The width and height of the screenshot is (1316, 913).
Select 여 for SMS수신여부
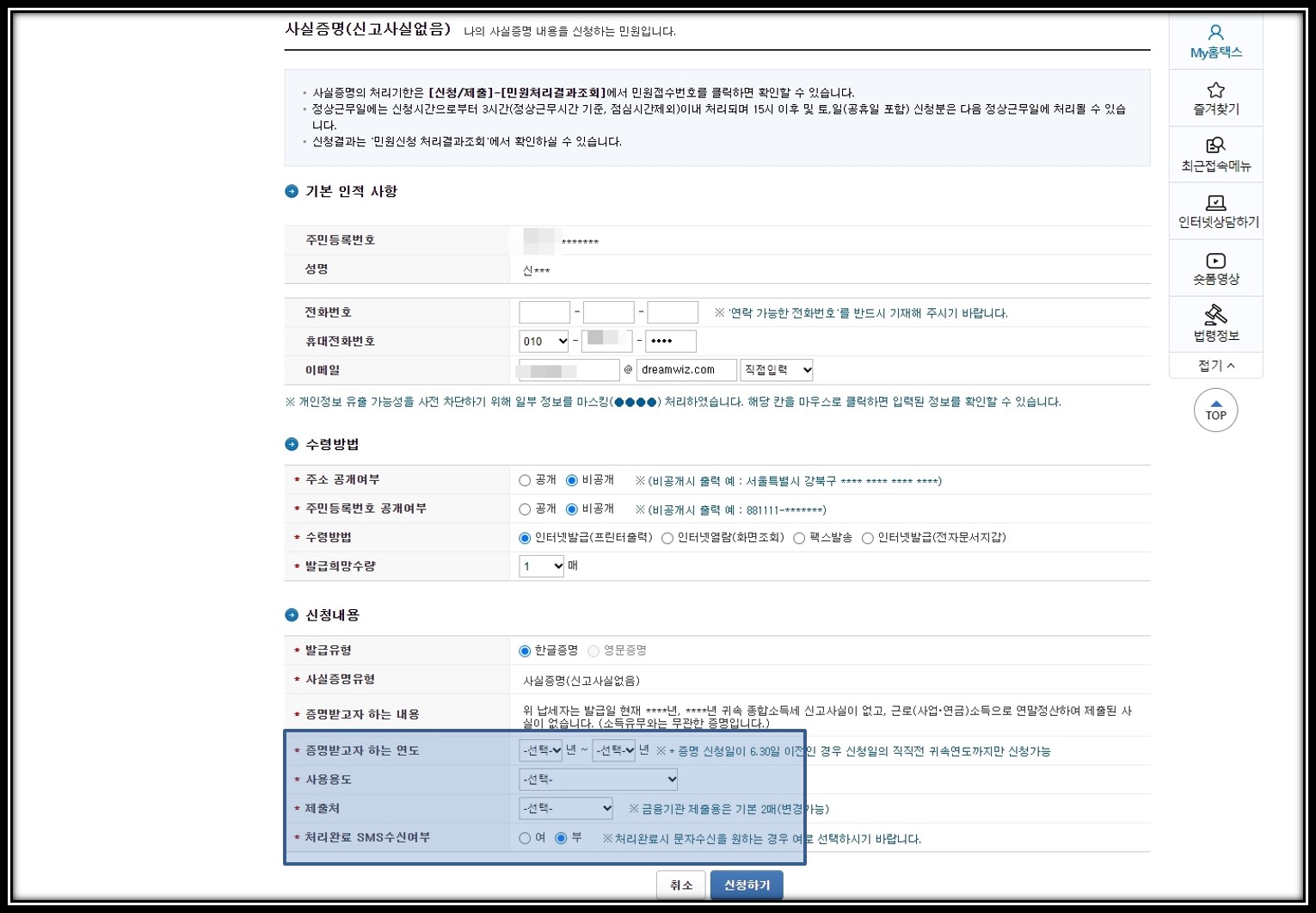525,838
